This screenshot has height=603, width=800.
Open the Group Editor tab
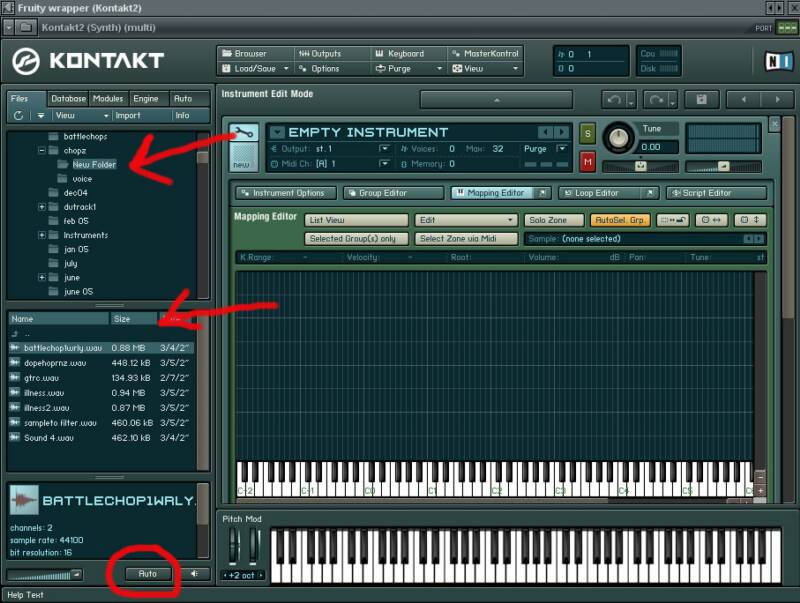click(393, 193)
